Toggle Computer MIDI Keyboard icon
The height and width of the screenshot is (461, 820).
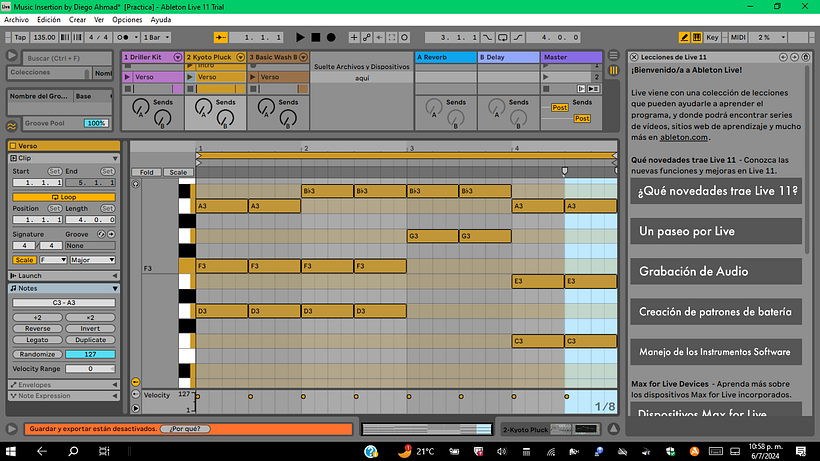[697, 37]
